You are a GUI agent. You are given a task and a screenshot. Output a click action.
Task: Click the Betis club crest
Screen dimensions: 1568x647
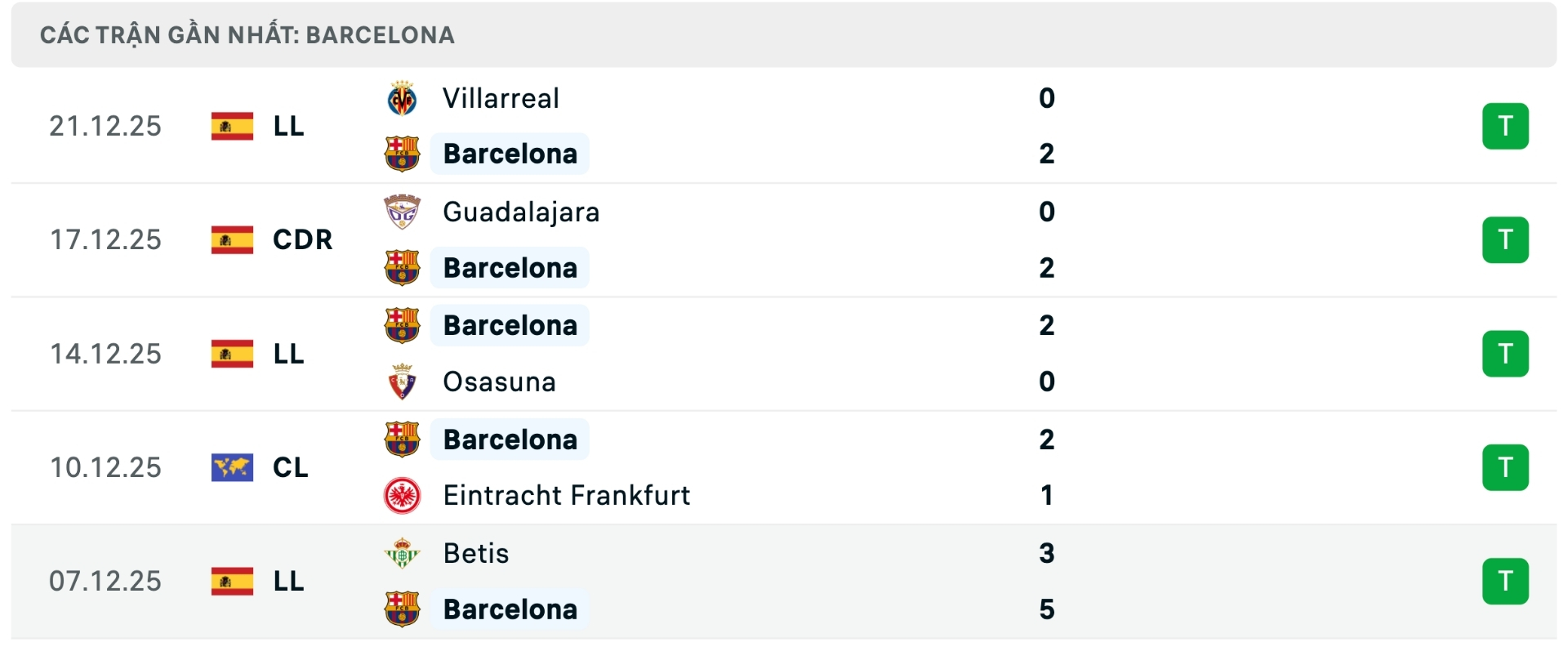pos(401,552)
